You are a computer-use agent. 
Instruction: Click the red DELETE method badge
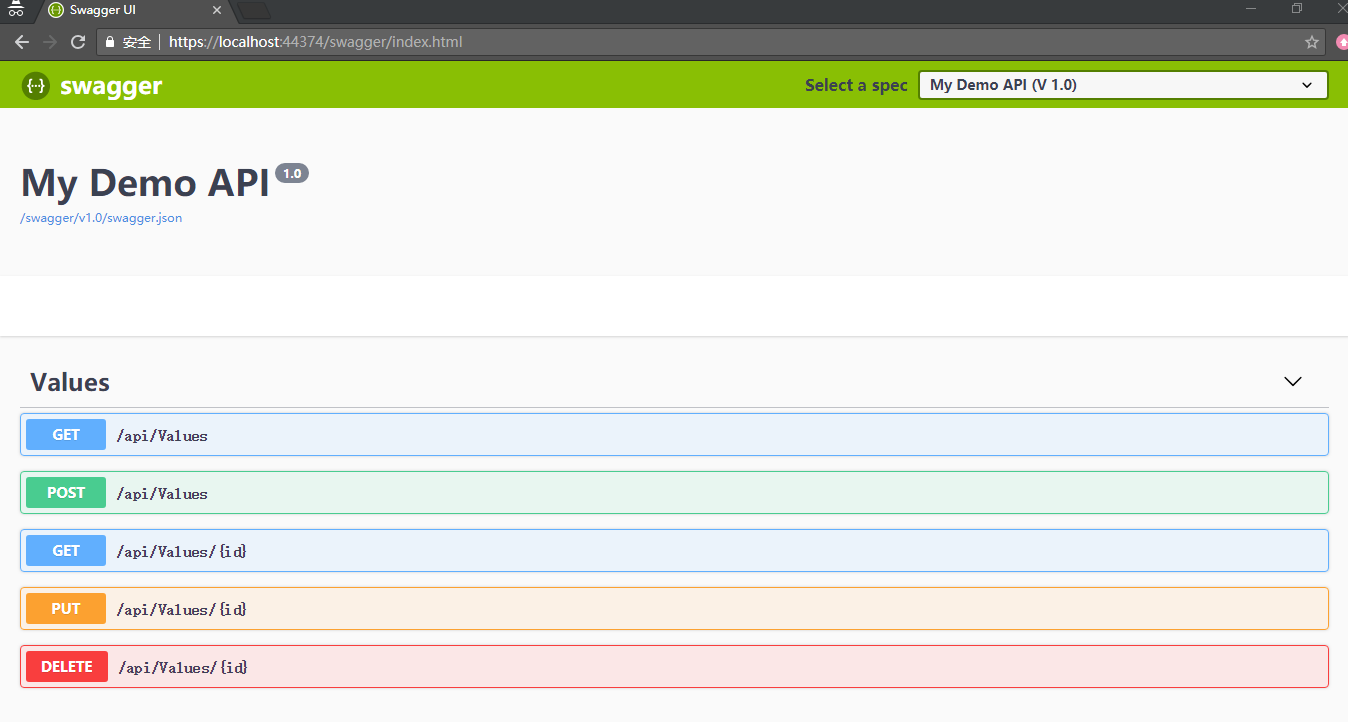coord(67,667)
